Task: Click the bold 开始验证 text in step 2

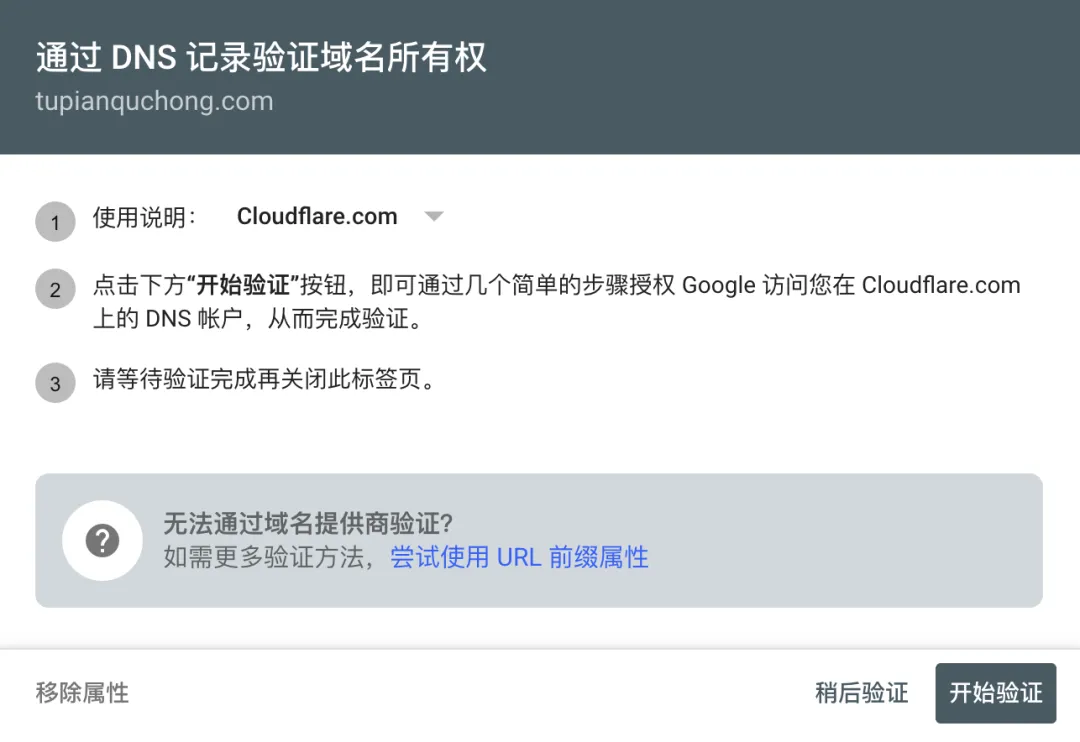Action: [245, 285]
